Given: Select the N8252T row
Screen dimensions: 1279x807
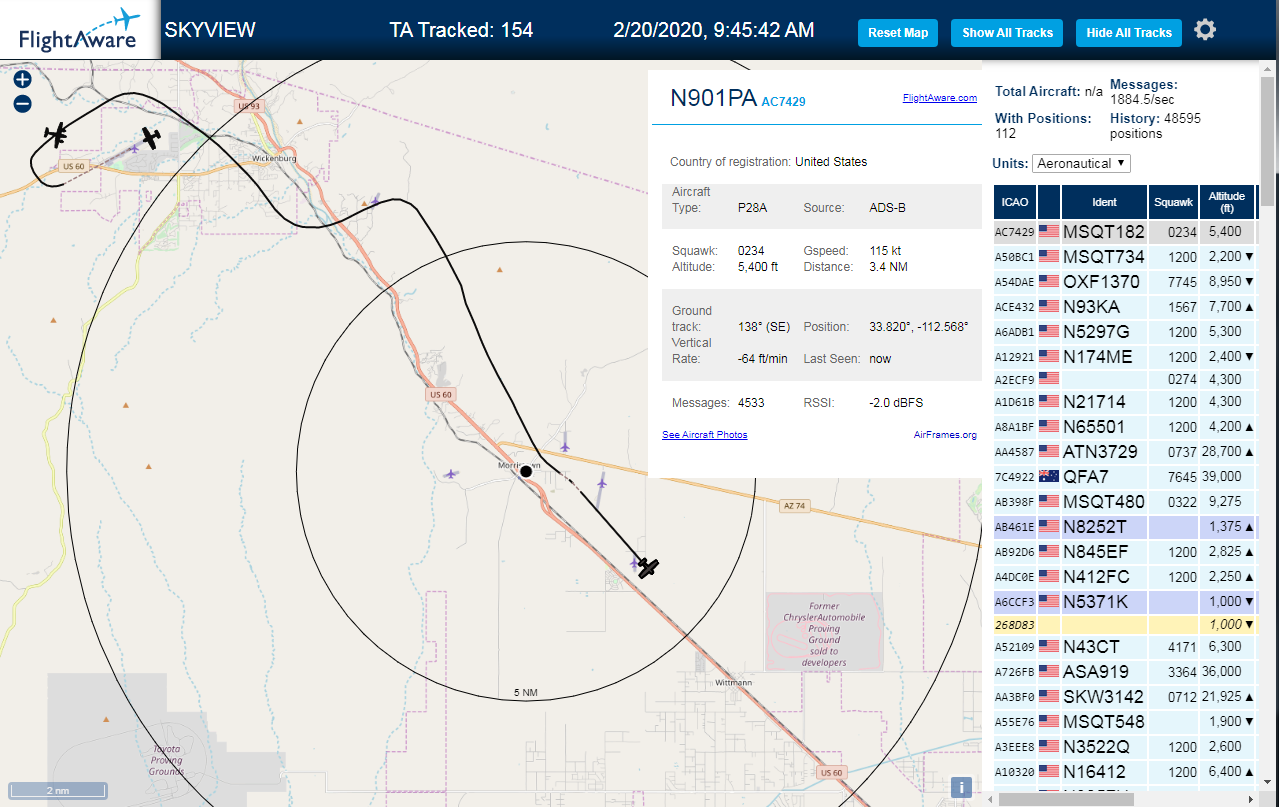Looking at the screenshot, I should 1124,527.
